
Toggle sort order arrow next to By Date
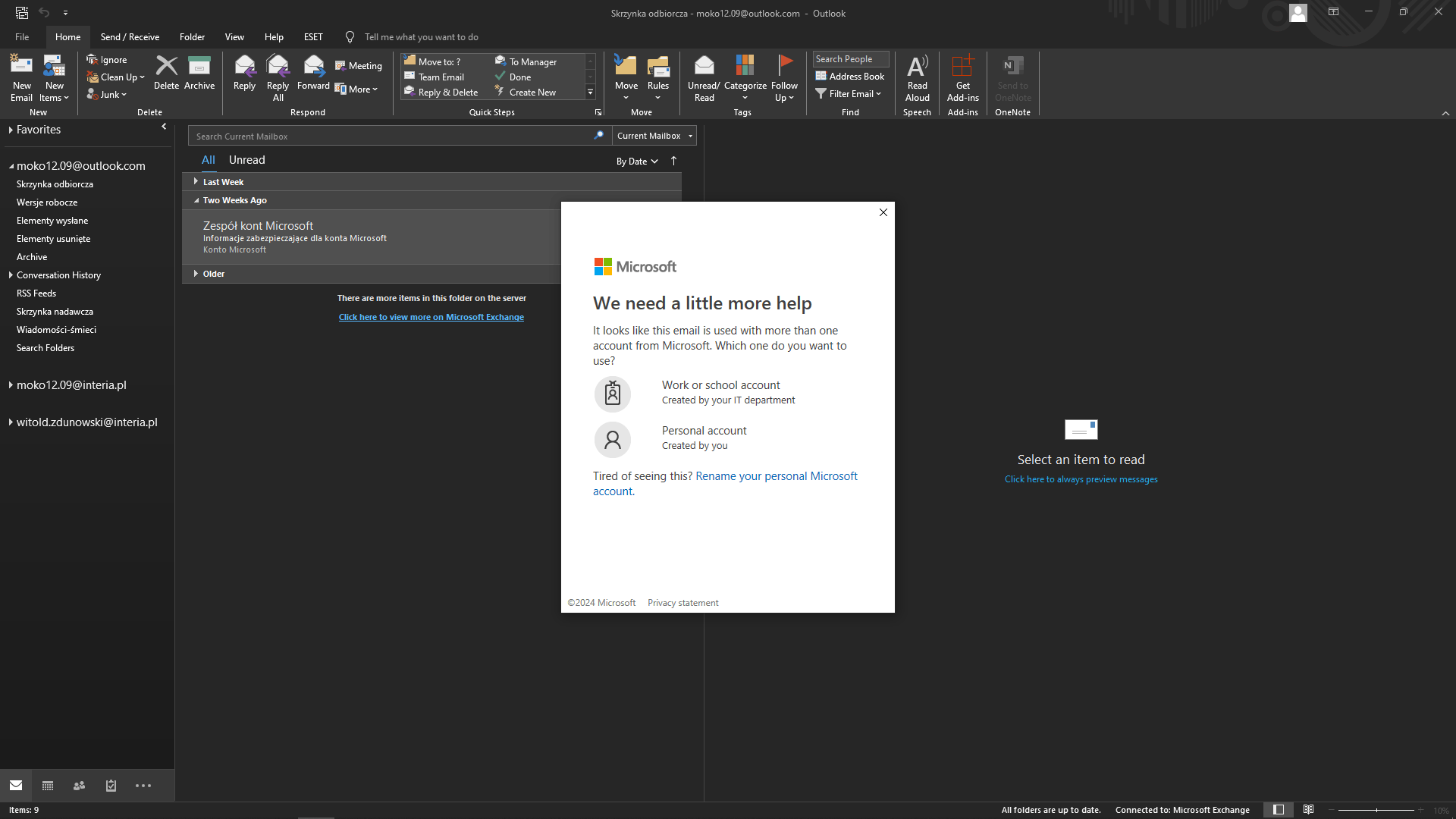(x=673, y=161)
